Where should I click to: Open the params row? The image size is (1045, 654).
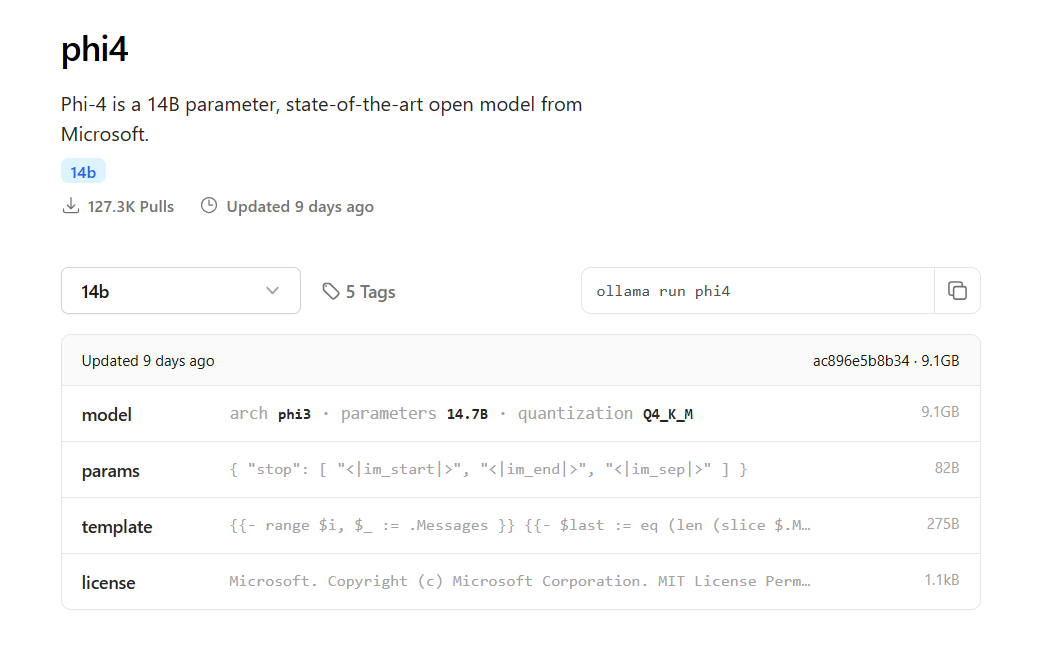point(521,469)
